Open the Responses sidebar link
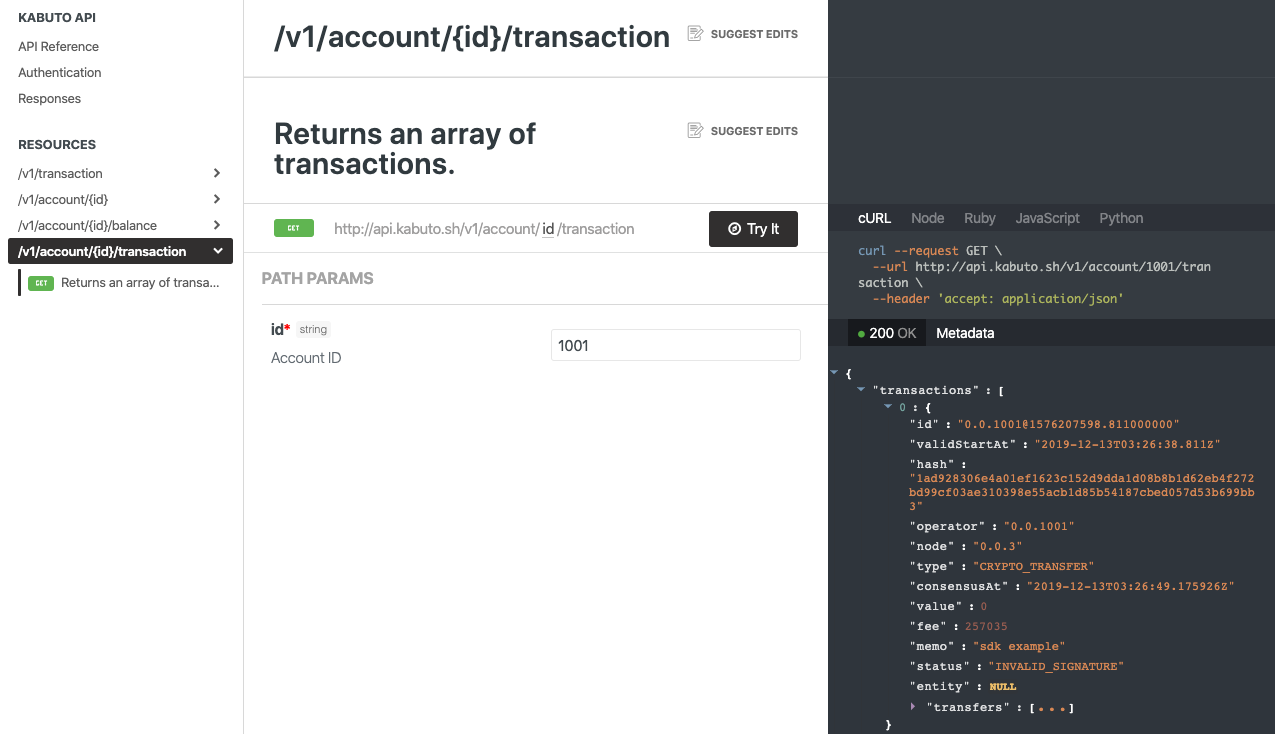 (49, 98)
